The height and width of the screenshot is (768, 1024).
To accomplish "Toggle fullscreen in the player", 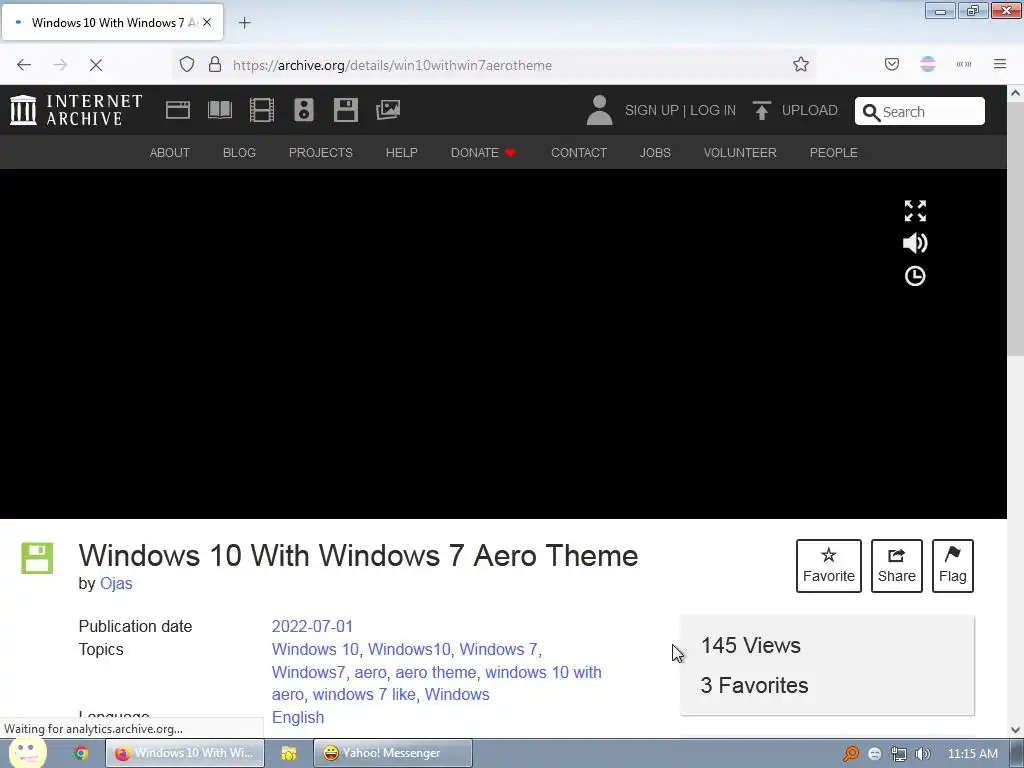I will click(x=915, y=211).
